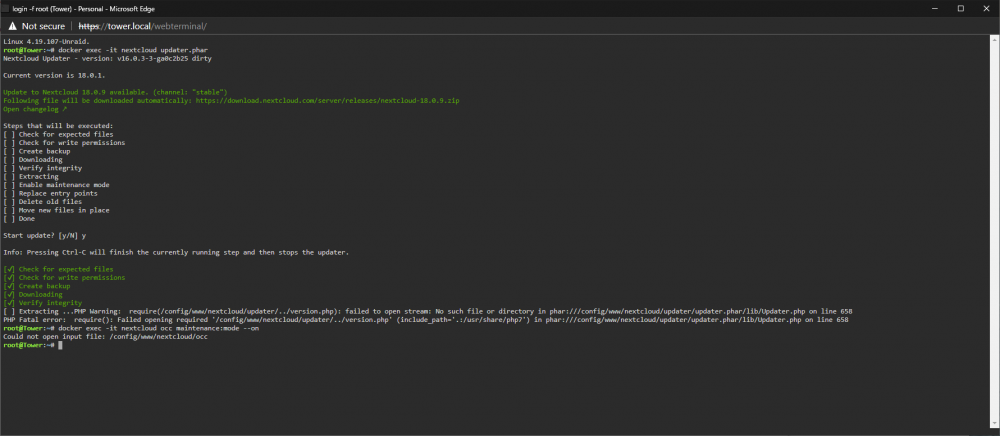
Task: Click the 'PHP Fatal error' line
Action: click(x=425, y=320)
